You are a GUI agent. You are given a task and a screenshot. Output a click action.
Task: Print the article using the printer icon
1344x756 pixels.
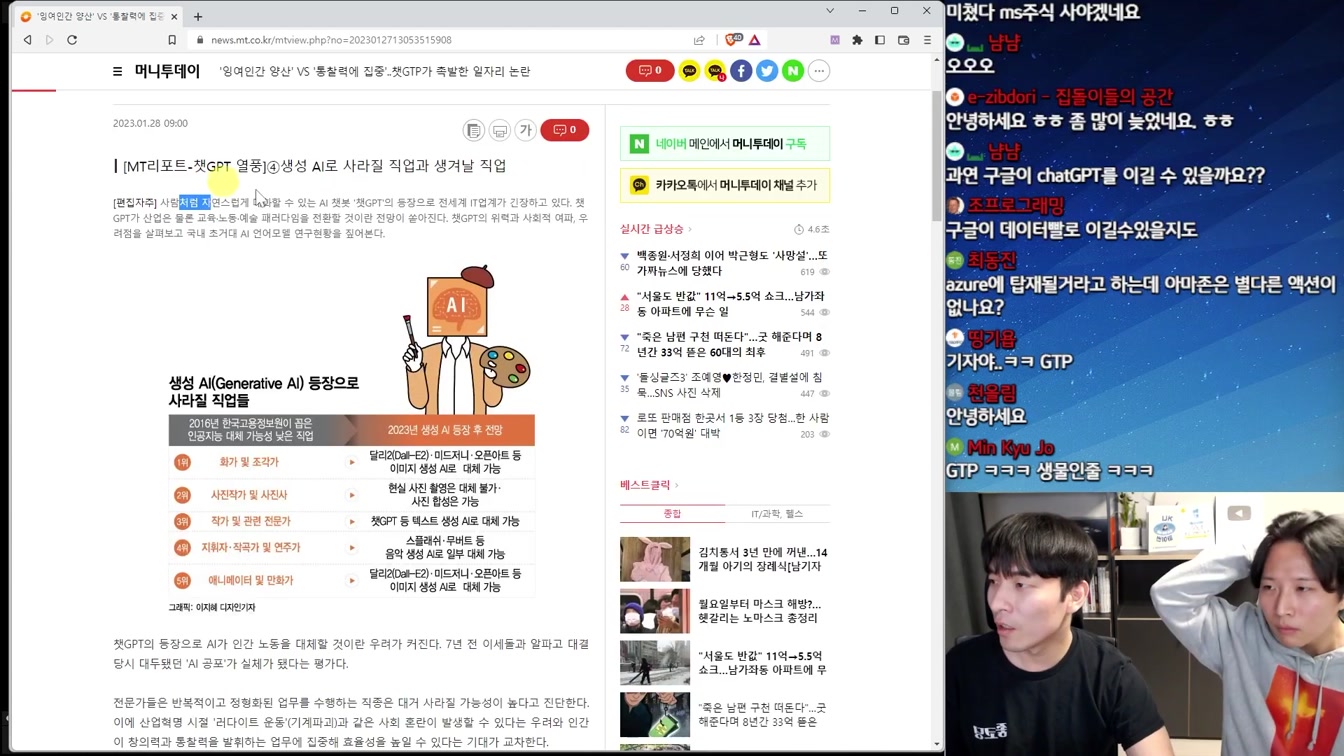[500, 130]
